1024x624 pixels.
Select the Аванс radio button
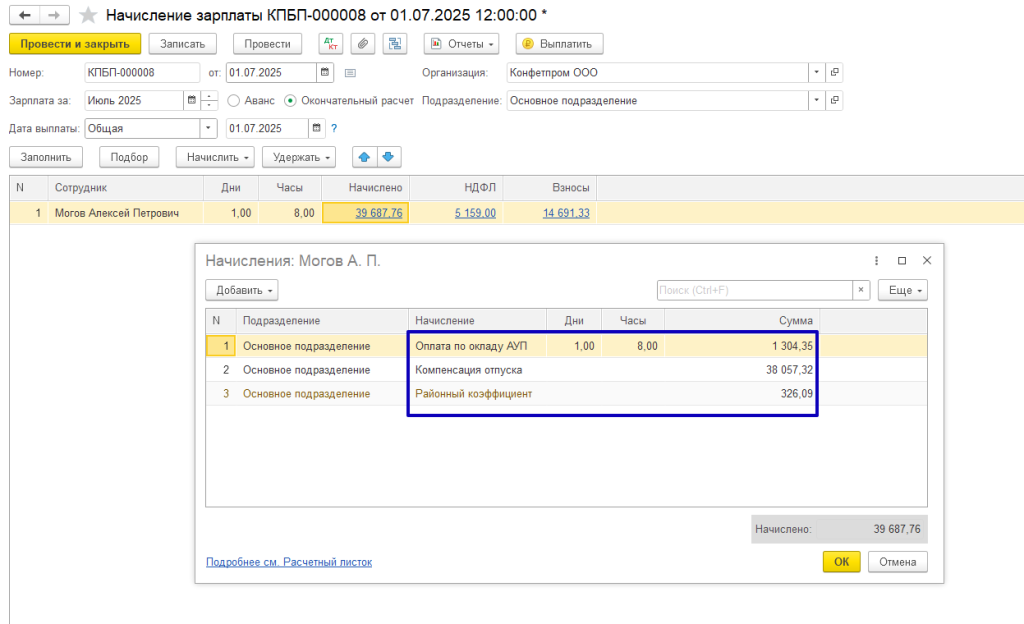pos(234,100)
